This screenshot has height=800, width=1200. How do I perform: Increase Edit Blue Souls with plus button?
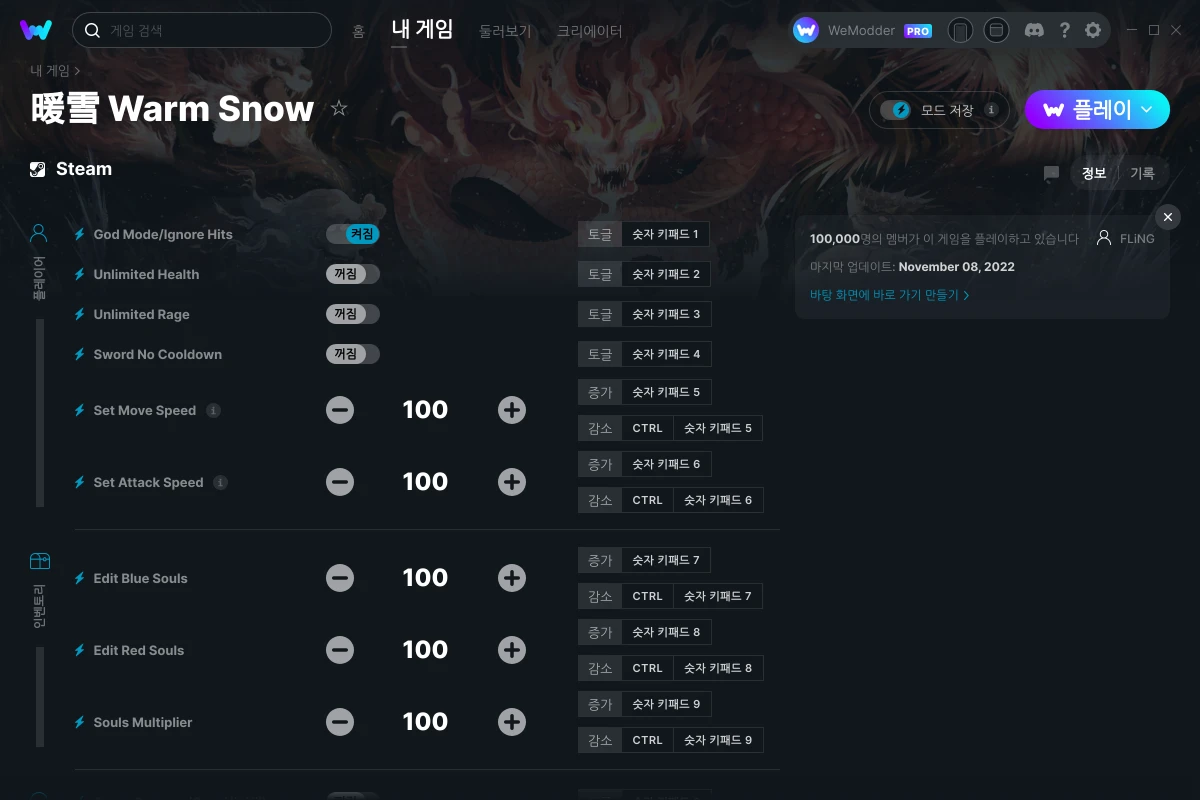pos(512,578)
